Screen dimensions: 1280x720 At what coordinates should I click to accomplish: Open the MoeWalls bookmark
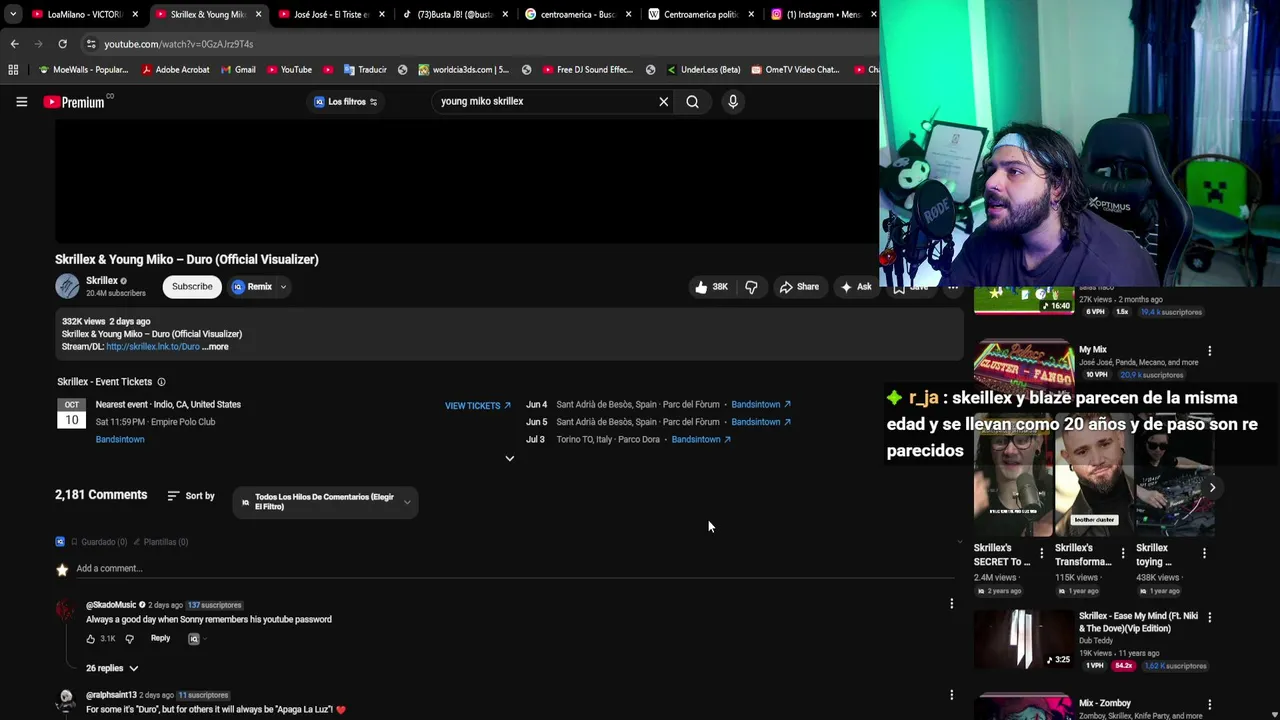[x=82, y=70]
